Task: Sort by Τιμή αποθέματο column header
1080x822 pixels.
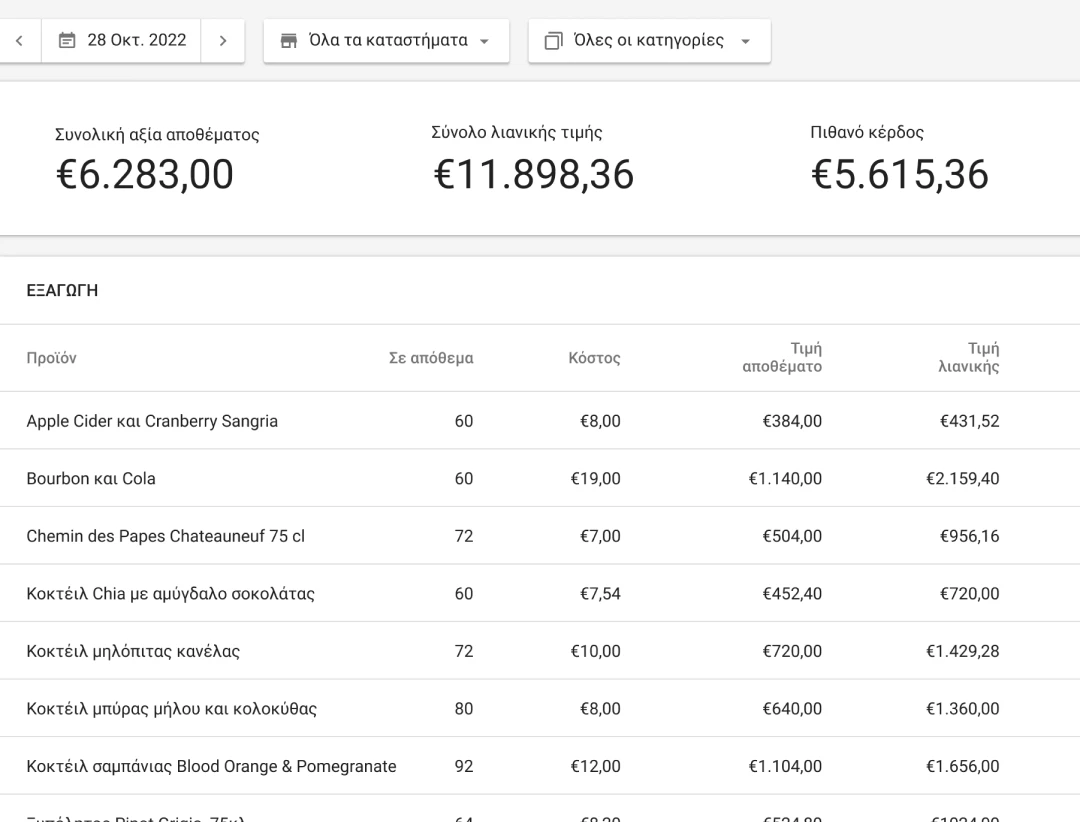Action: (x=781, y=358)
